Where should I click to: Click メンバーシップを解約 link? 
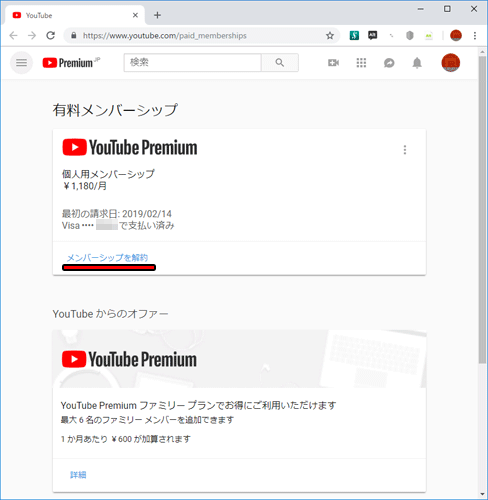point(107,258)
